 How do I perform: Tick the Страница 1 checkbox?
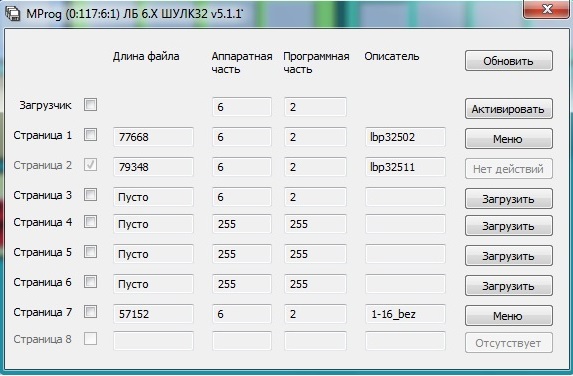click(90, 135)
